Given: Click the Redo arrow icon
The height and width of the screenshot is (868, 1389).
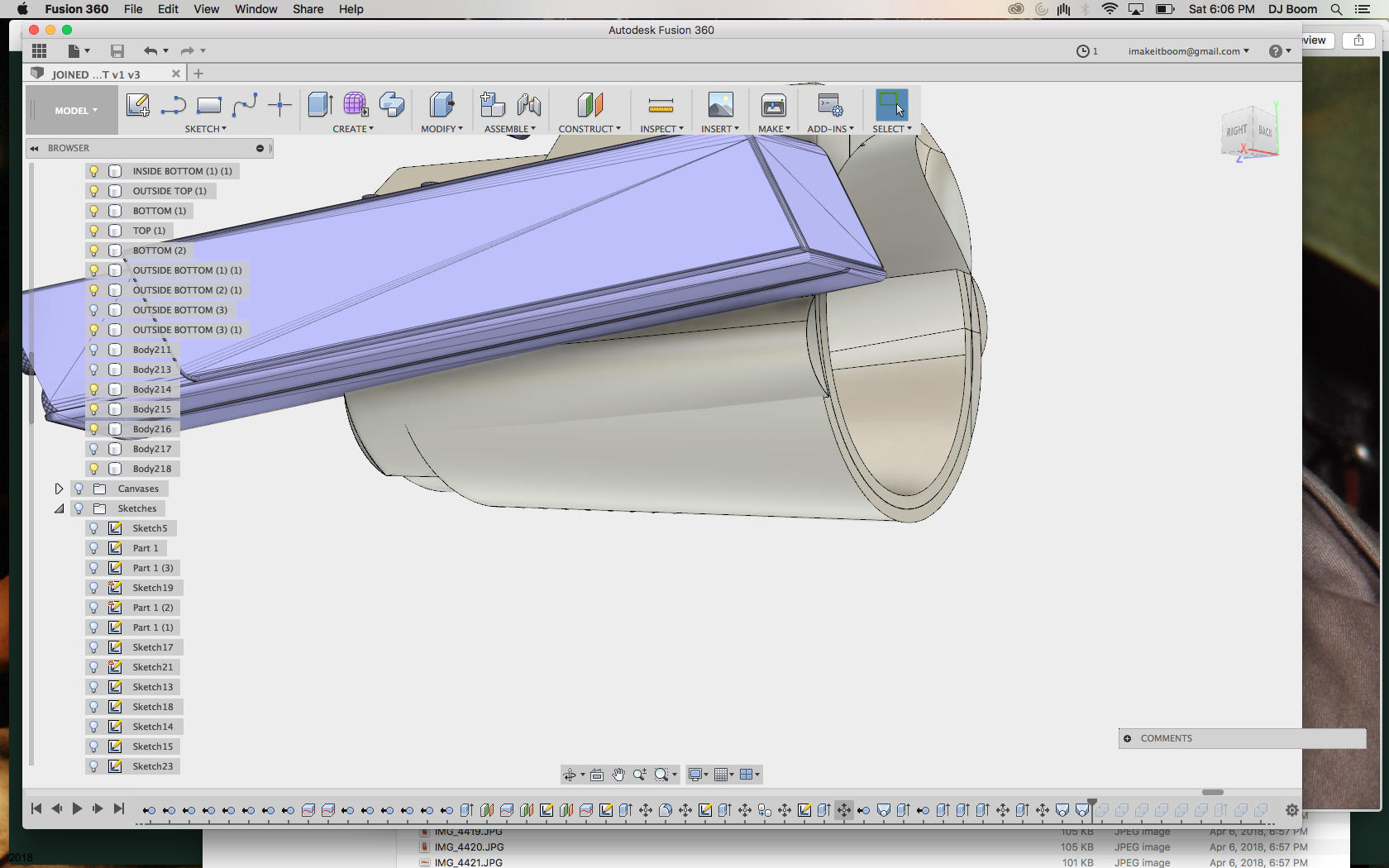Looking at the screenshot, I should click(x=188, y=51).
